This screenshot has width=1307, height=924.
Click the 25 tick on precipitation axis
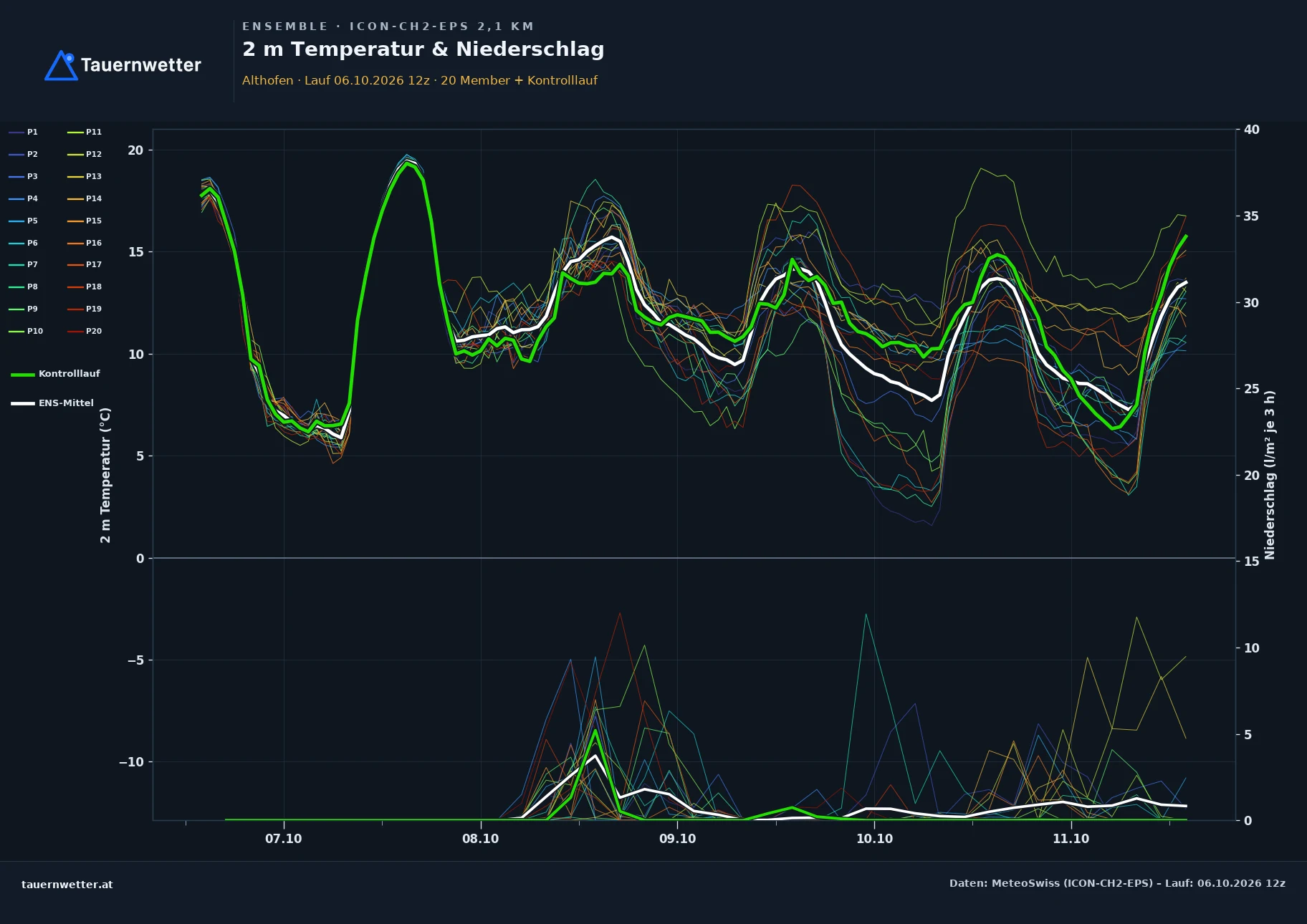coord(1252,389)
